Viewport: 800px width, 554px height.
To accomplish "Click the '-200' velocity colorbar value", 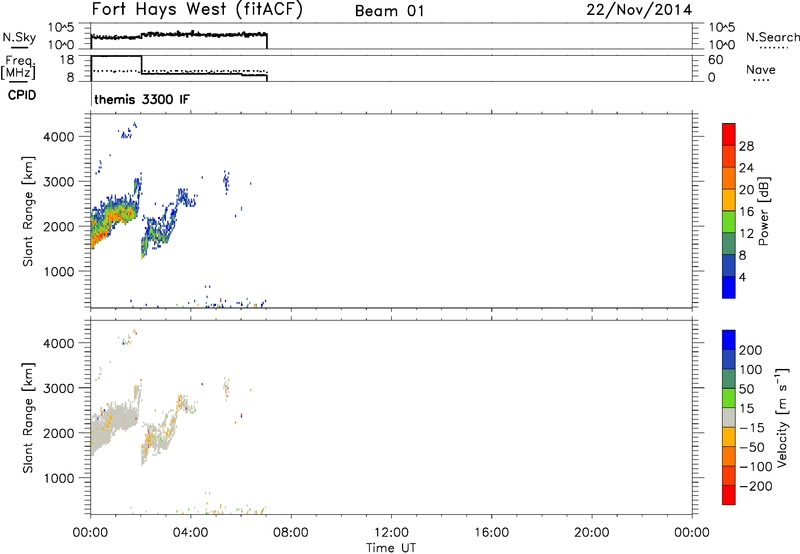I will coord(756,486).
